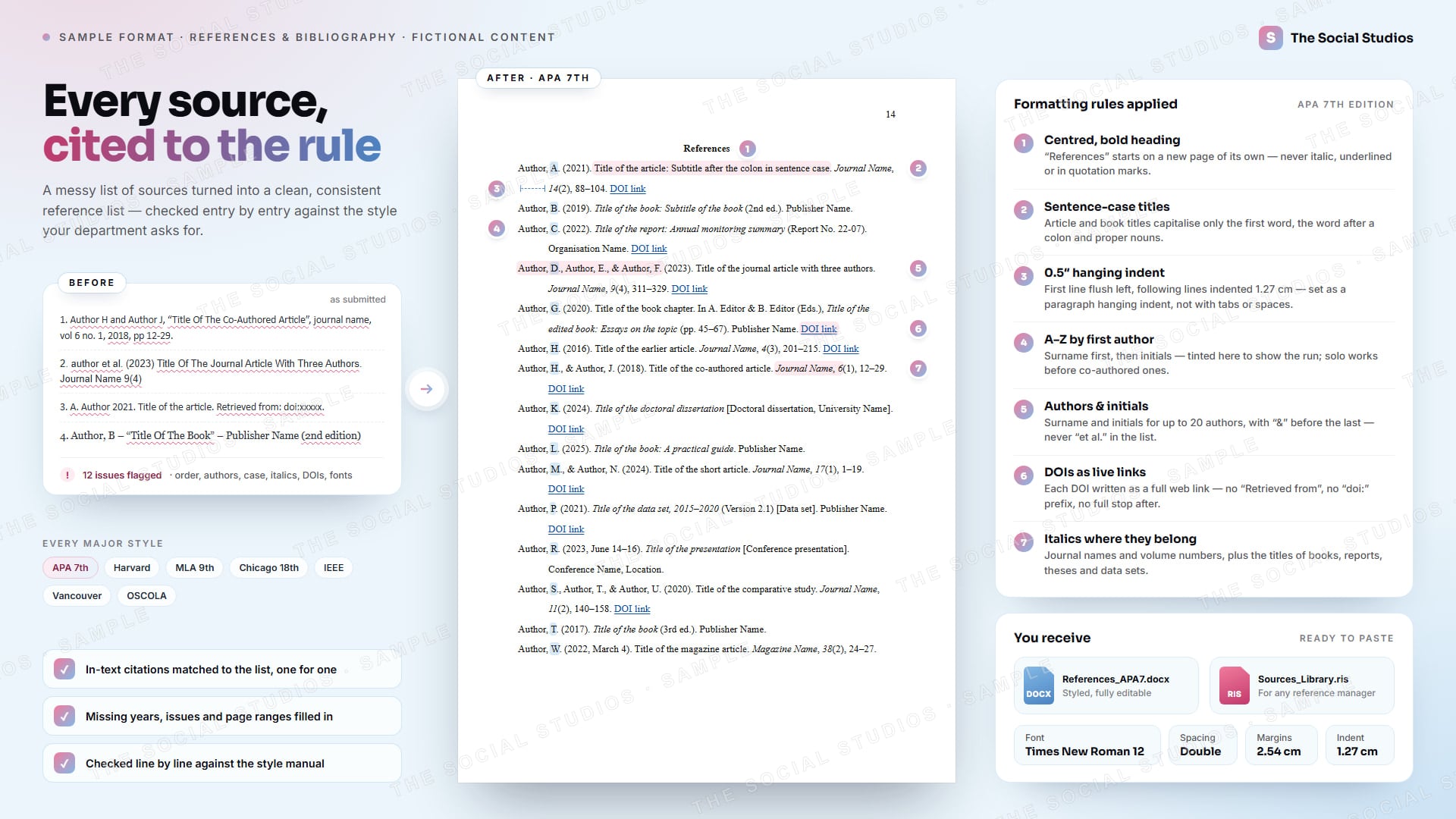Click the red exclamation issues-flagged icon
This screenshot has width=1456, height=819.
point(67,475)
